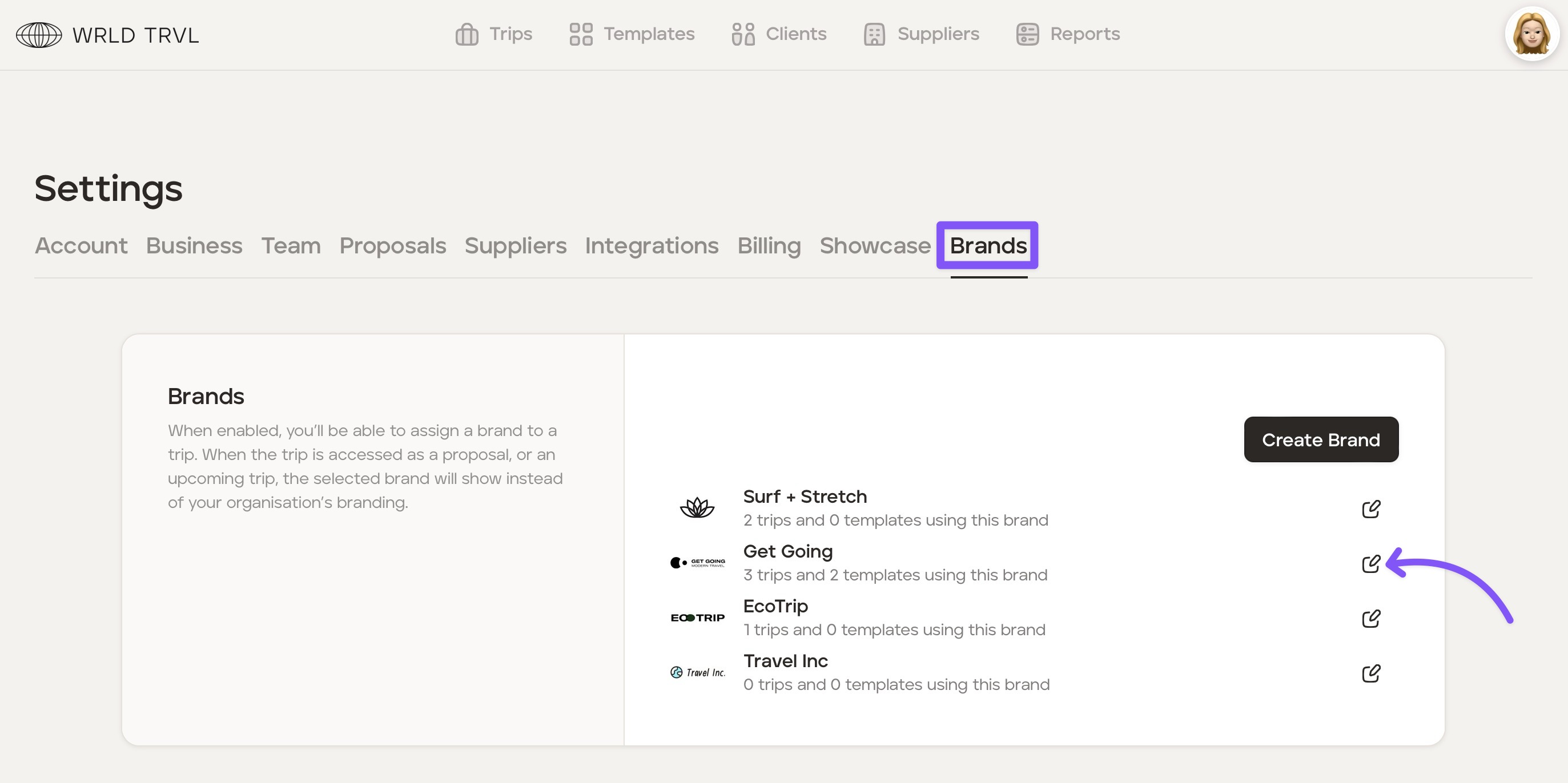Open Reports from the top navigation
The image size is (1568, 783).
[1068, 34]
